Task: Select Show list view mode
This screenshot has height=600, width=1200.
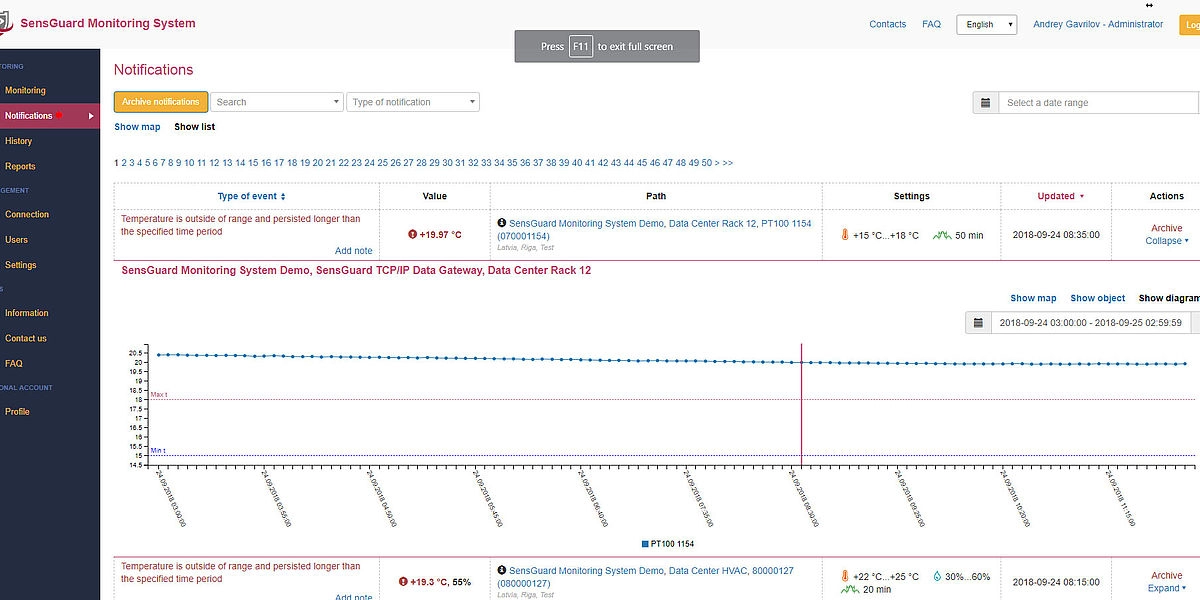Action: pos(194,127)
